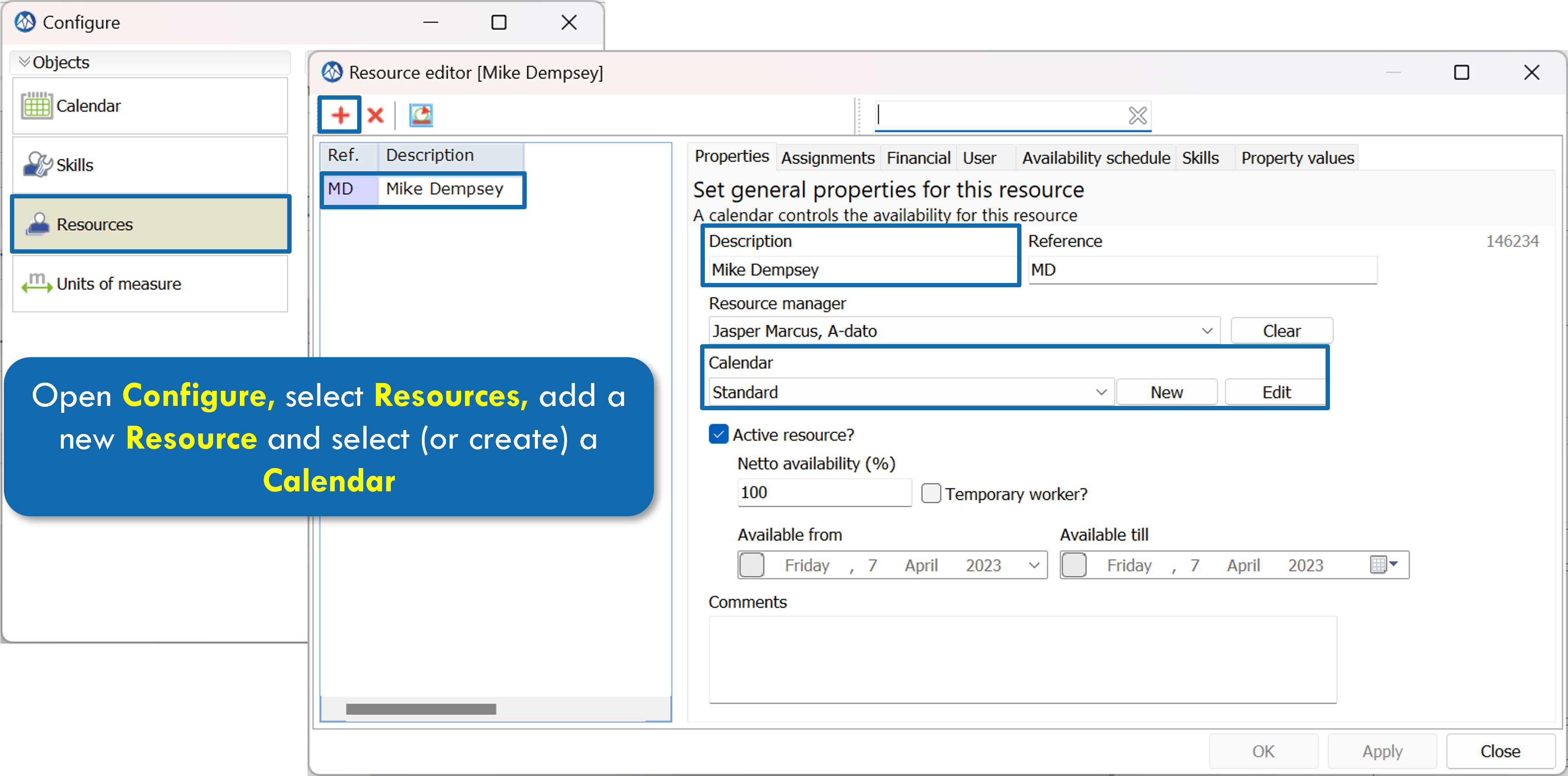Image resolution: width=1568 pixels, height=776 pixels.
Task: Click the Clear button for Resource manager
Action: pos(1281,331)
